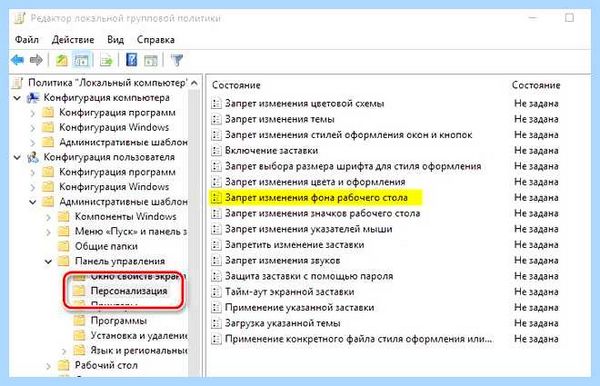The height and width of the screenshot is (386, 600).
Task: Click the Конфигурация компьютера computer icon
Action: [33, 98]
